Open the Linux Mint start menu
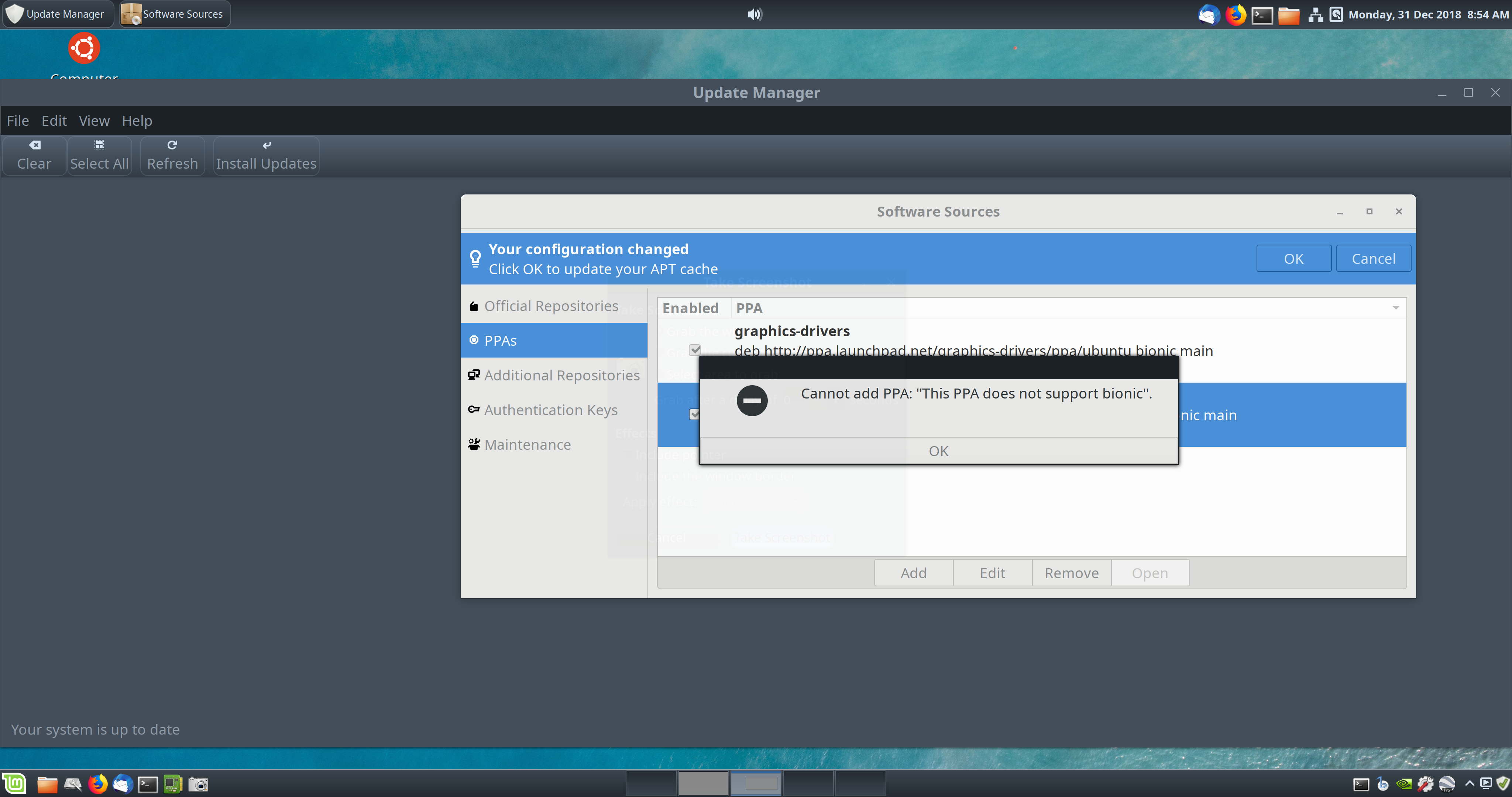Screen dimensions: 1512x797 15,783
